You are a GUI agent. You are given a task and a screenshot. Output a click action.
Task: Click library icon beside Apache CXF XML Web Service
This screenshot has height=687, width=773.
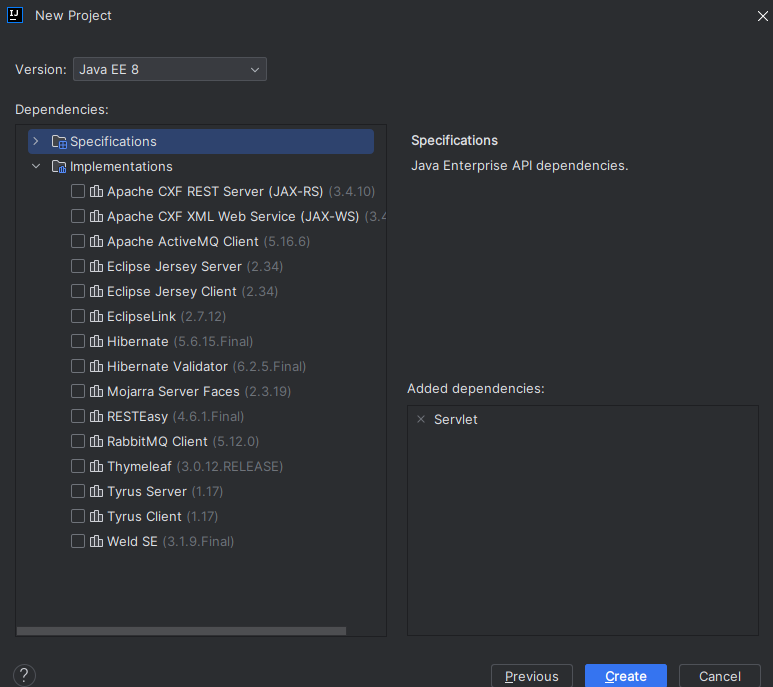97,216
